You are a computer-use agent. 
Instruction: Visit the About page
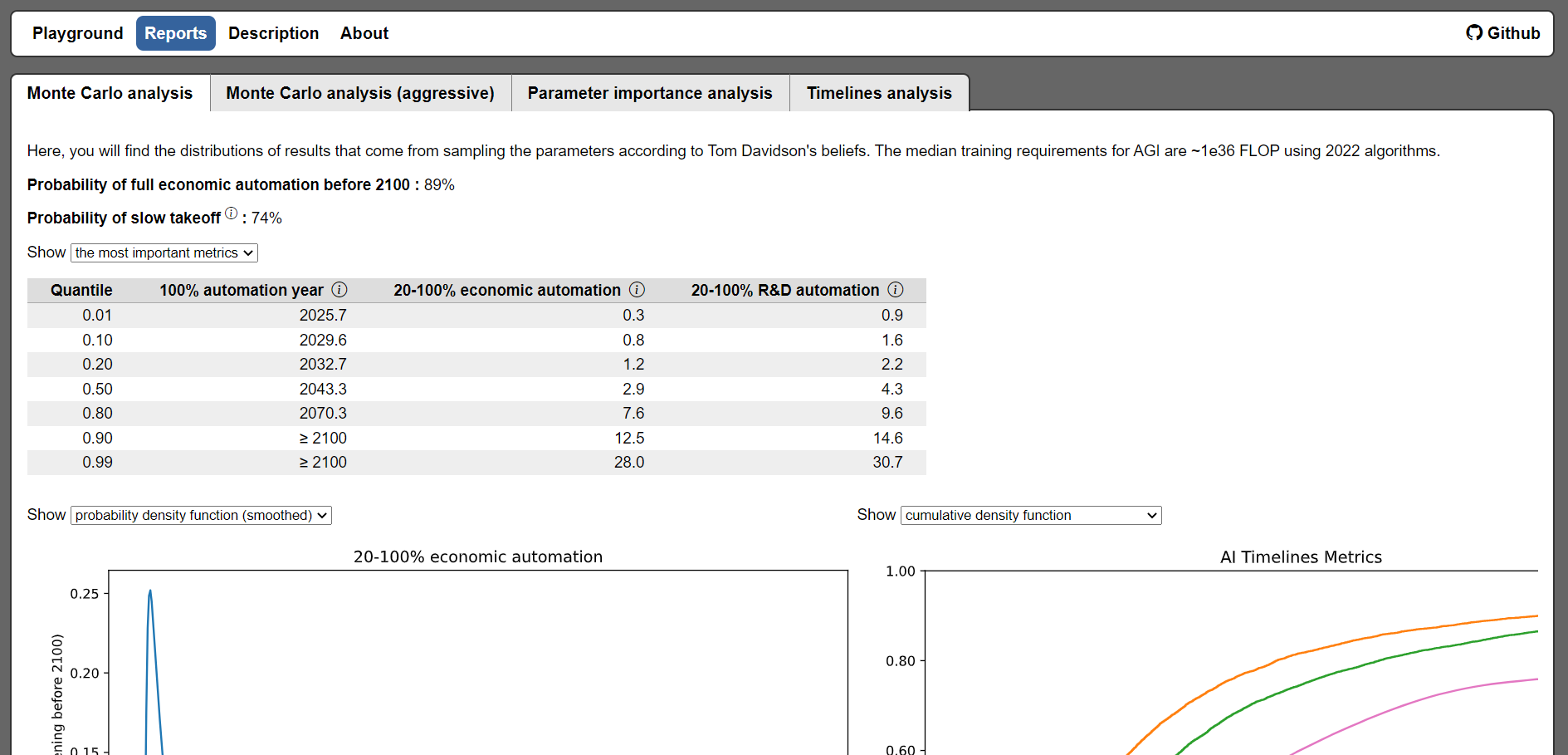364,33
